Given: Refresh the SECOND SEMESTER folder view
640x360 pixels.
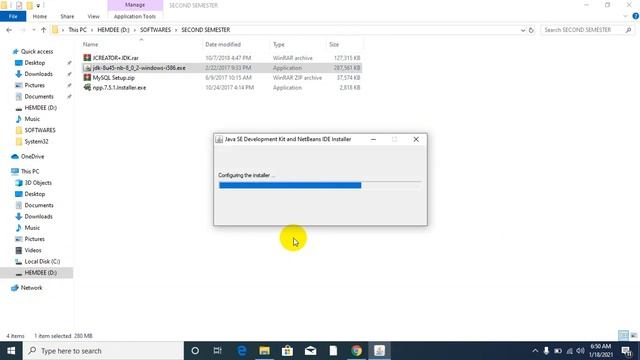Looking at the screenshot, I should pyautogui.click(x=531, y=30).
